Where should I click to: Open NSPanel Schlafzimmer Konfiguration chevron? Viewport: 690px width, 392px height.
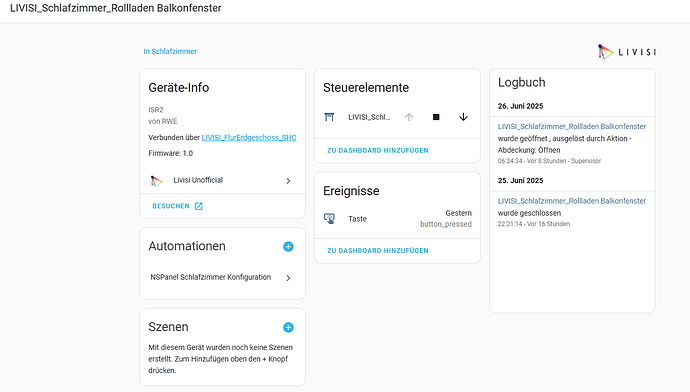tap(288, 278)
